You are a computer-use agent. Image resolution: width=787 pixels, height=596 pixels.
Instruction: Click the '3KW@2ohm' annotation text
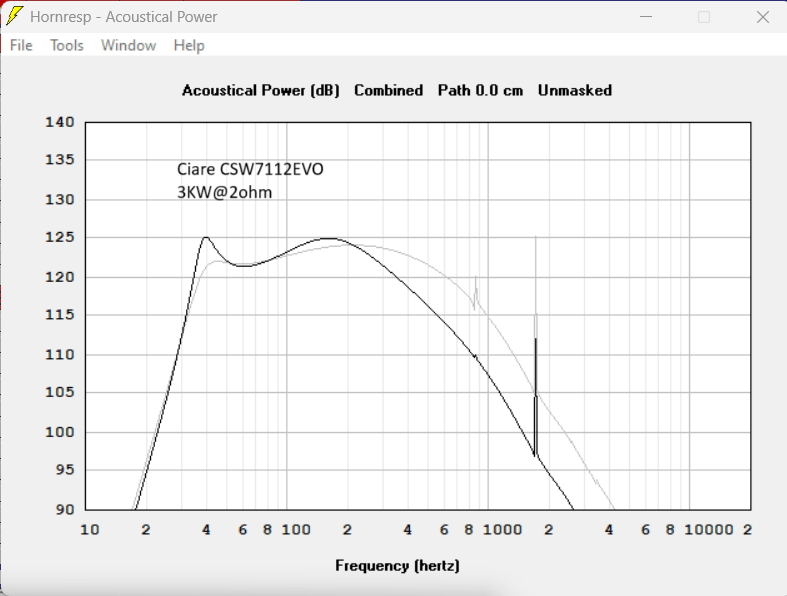[x=224, y=192]
